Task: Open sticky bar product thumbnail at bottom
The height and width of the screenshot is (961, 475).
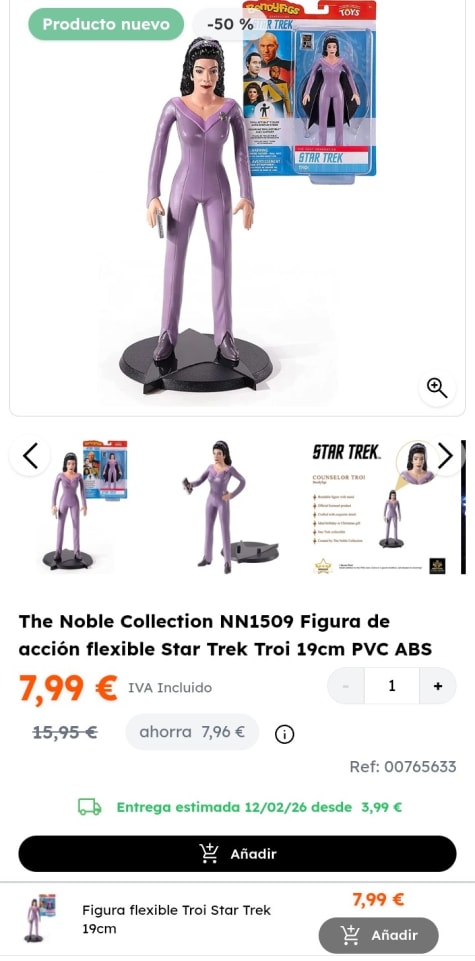Action: pos(38,917)
